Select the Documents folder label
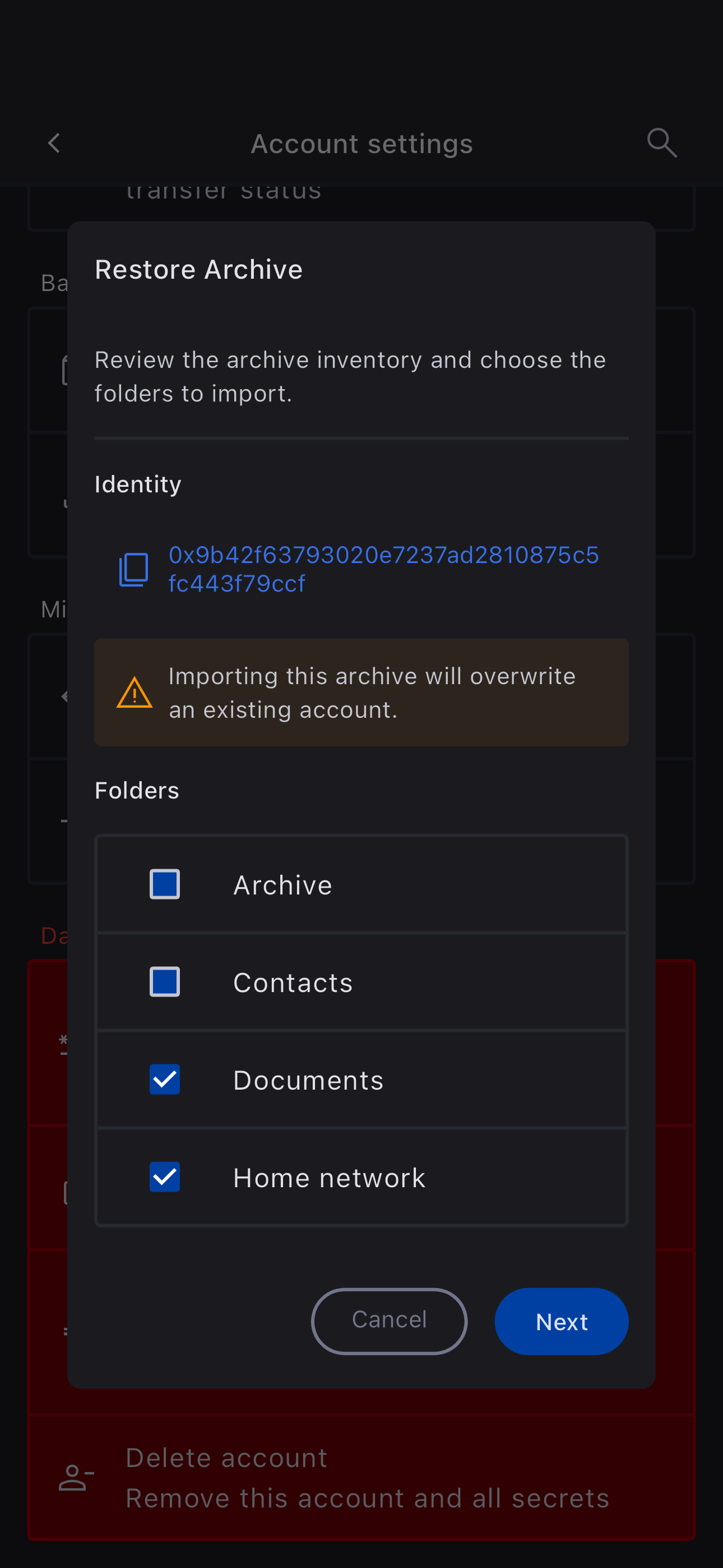The height and width of the screenshot is (1568, 723). tap(309, 1081)
